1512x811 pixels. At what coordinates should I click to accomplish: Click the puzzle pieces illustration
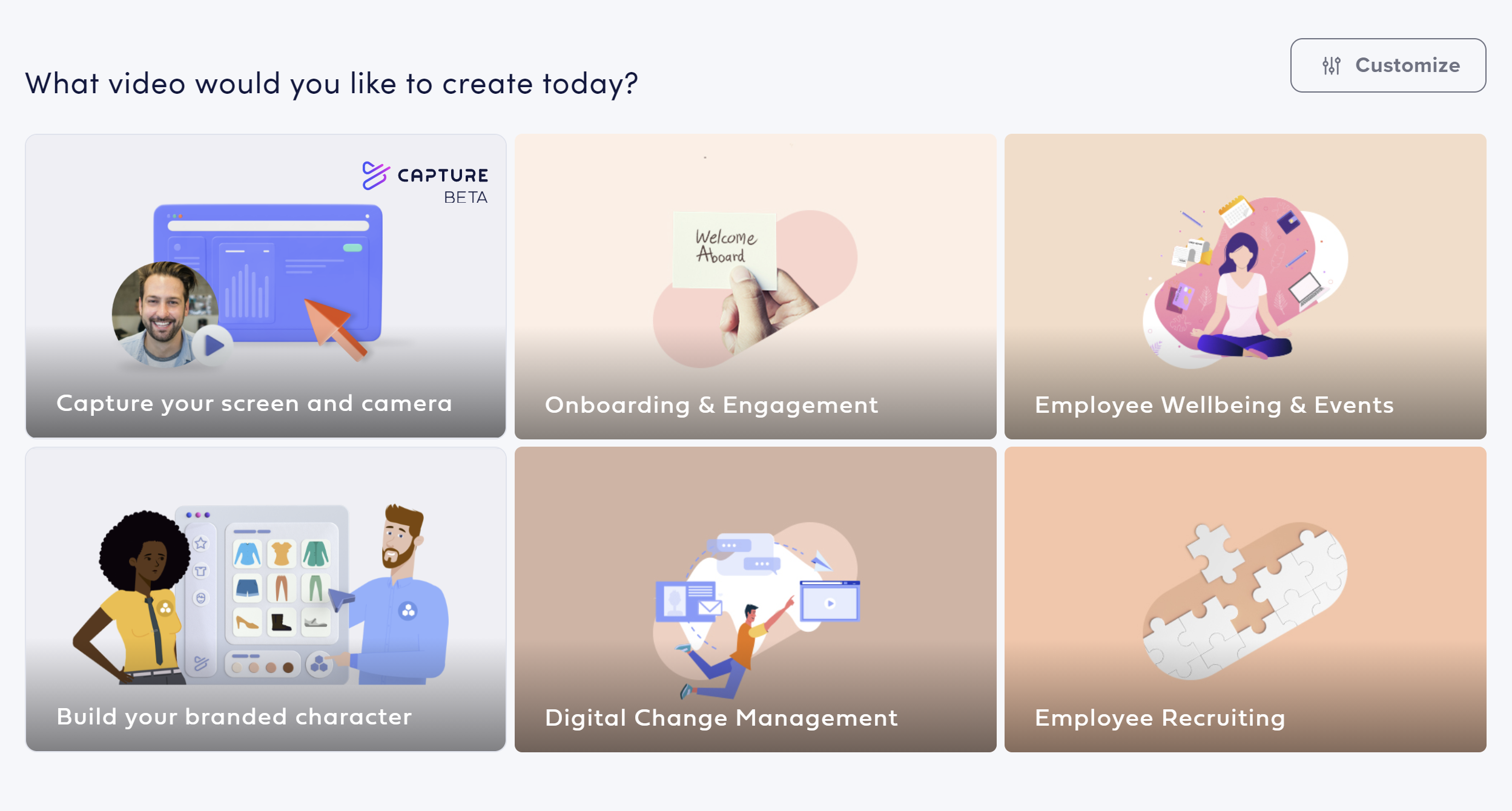coord(1245,601)
